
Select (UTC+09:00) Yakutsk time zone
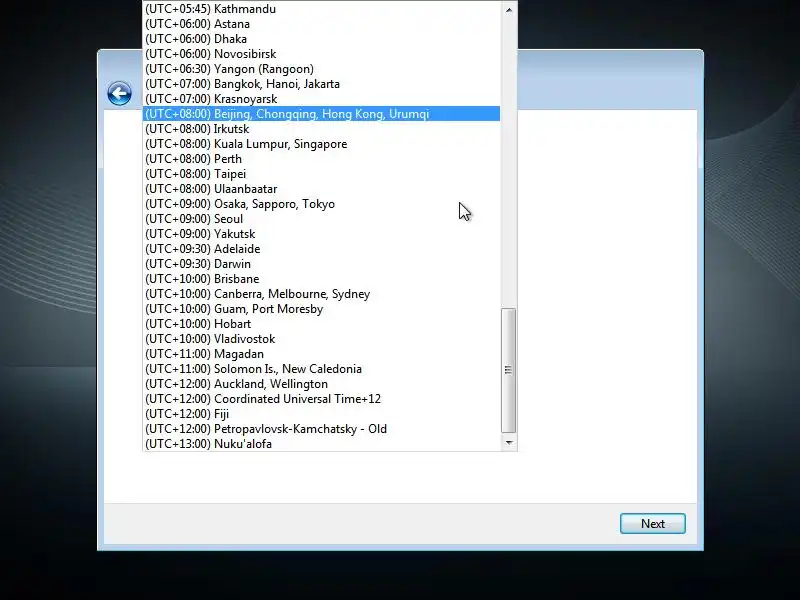[321, 234]
